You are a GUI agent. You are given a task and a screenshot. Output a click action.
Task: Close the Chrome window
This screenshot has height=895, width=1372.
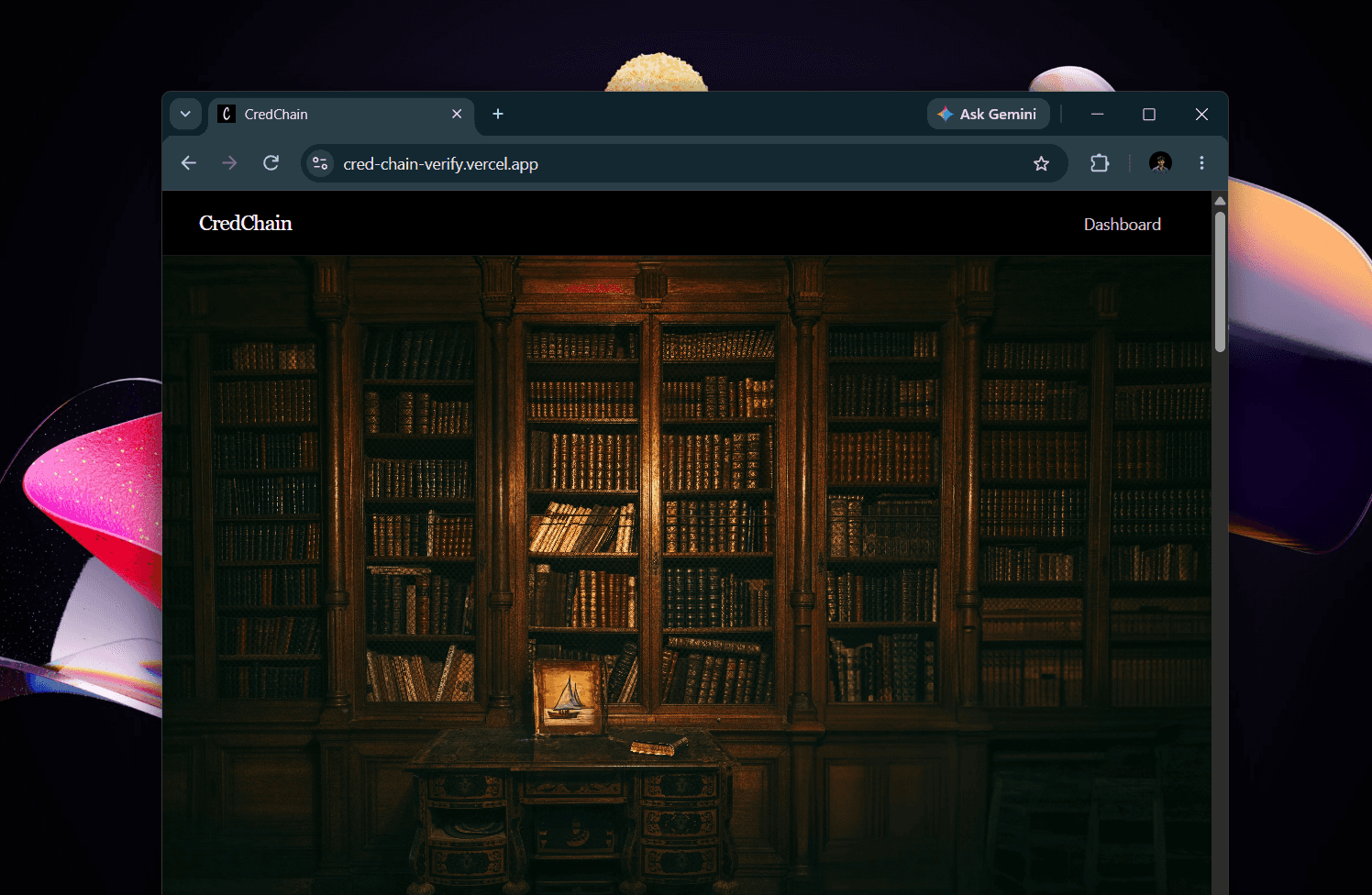(x=1201, y=114)
